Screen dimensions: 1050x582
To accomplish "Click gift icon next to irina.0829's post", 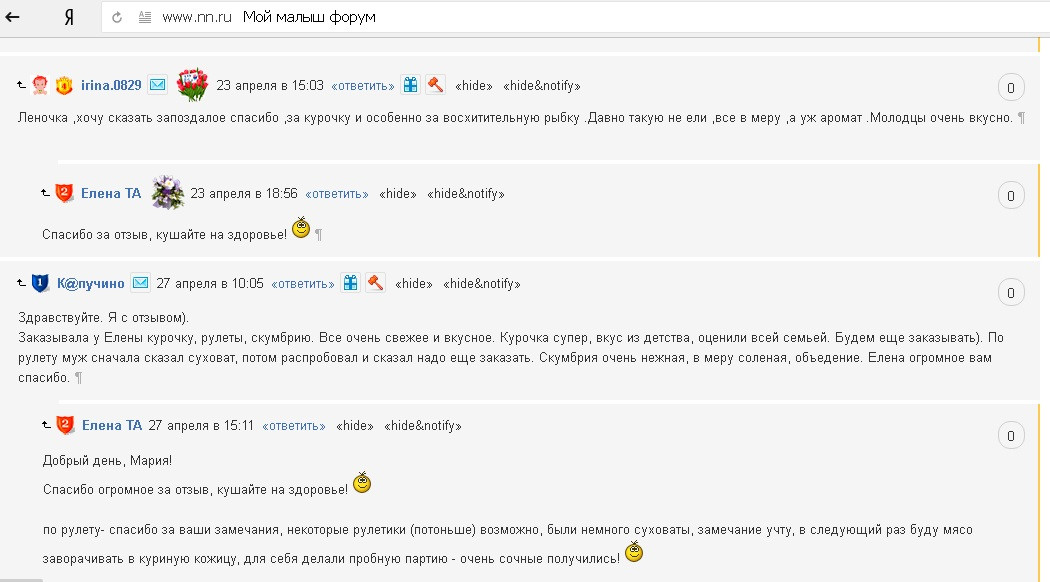I will (x=410, y=85).
